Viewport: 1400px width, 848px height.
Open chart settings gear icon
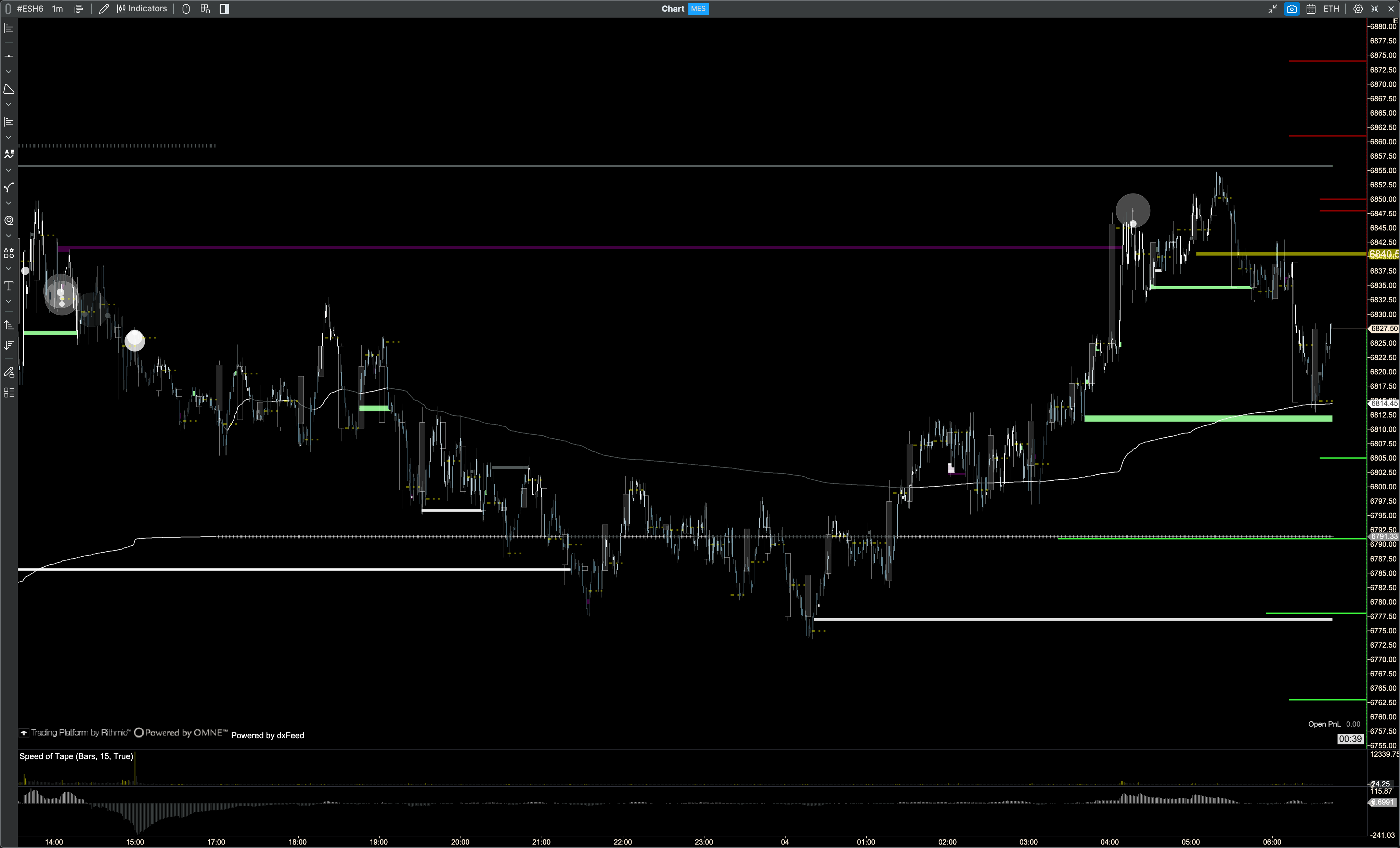click(1358, 9)
